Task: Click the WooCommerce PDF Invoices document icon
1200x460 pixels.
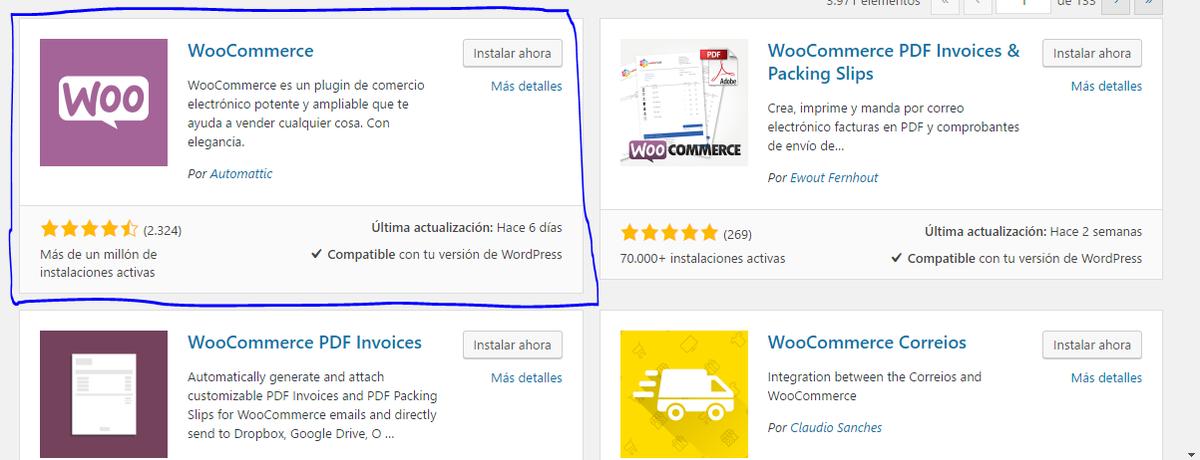Action: point(104,394)
